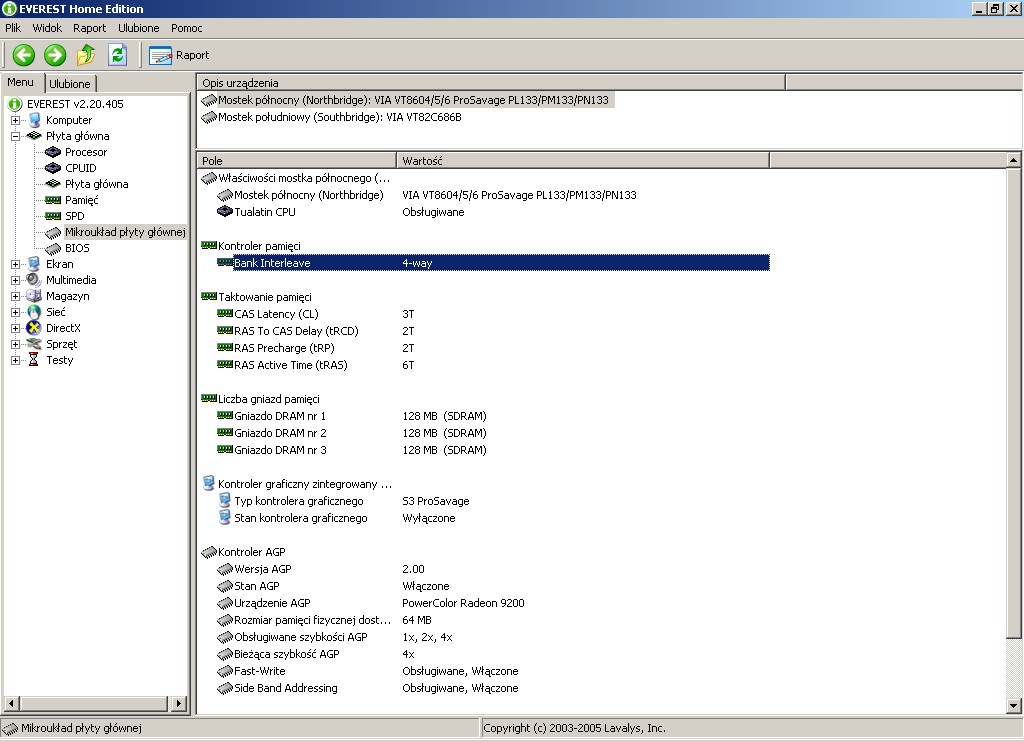Select the Multimedia speaker icon

coord(34,280)
